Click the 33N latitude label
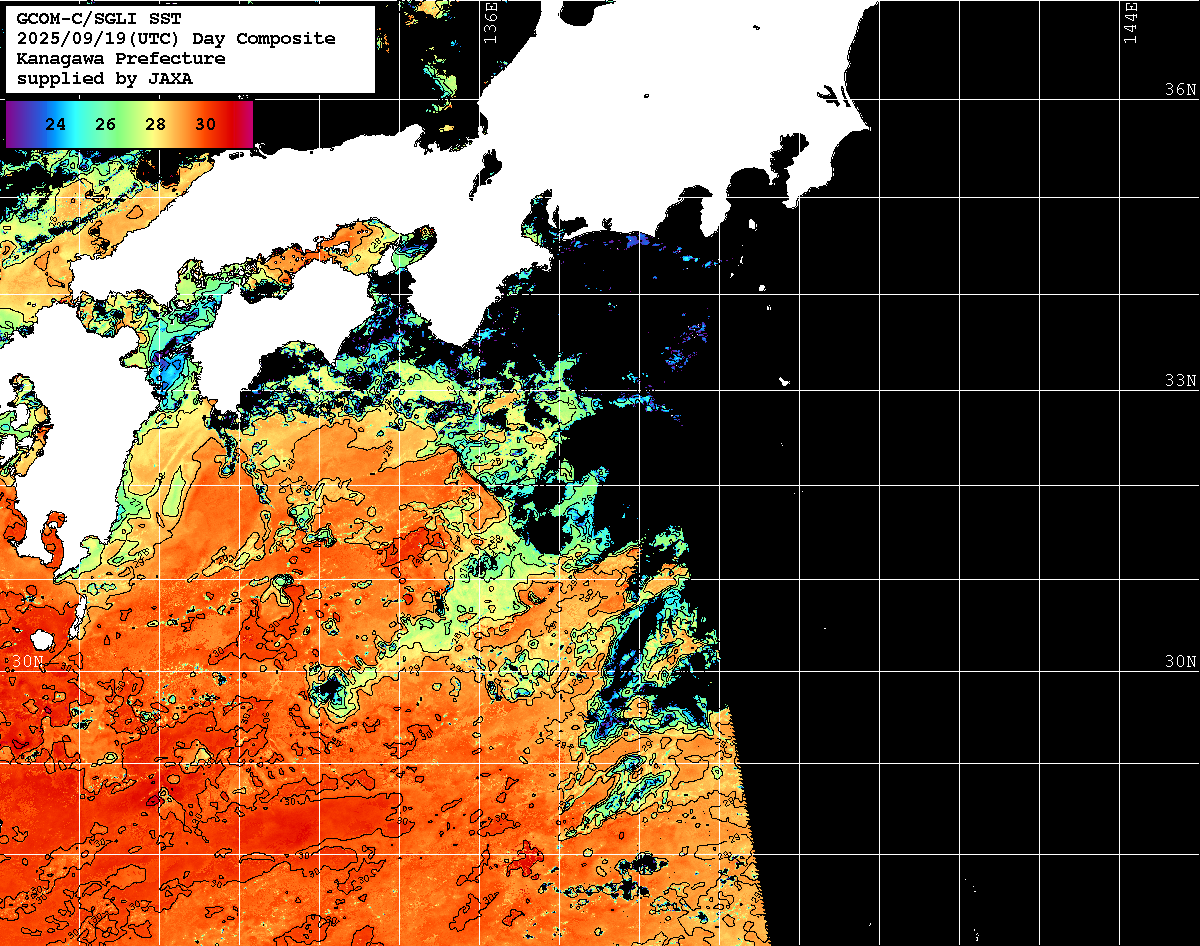The height and width of the screenshot is (946, 1200). coord(1180,381)
